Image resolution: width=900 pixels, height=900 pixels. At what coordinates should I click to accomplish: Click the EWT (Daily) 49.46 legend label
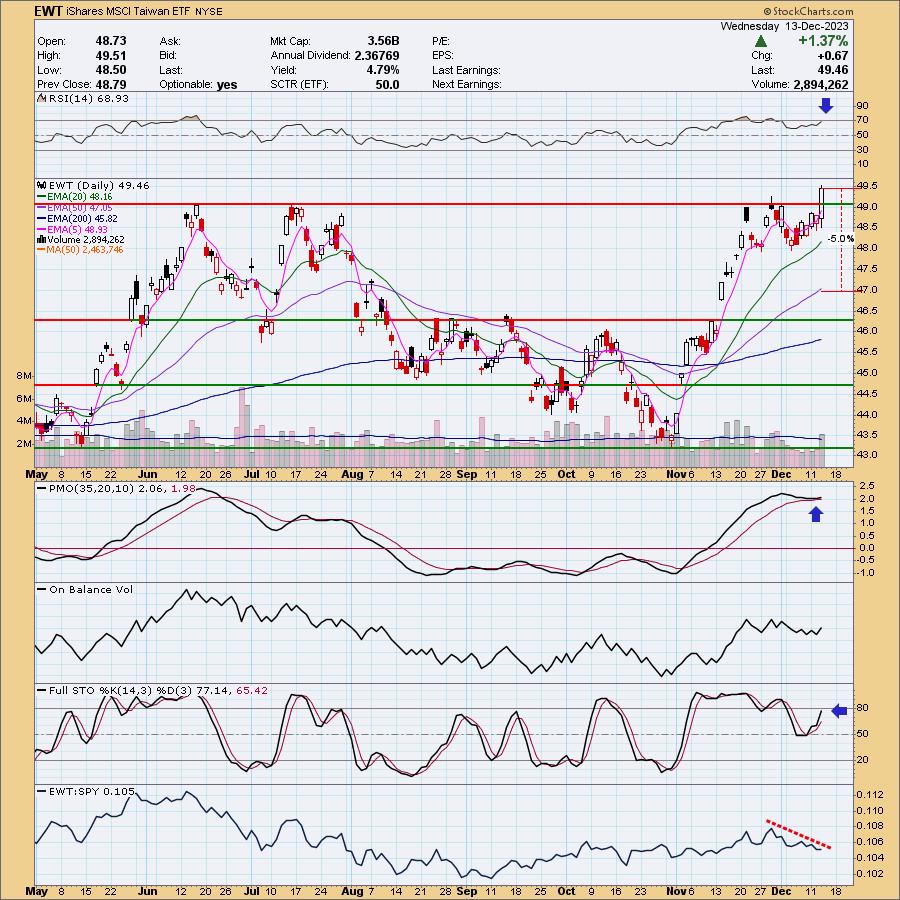coord(99,185)
